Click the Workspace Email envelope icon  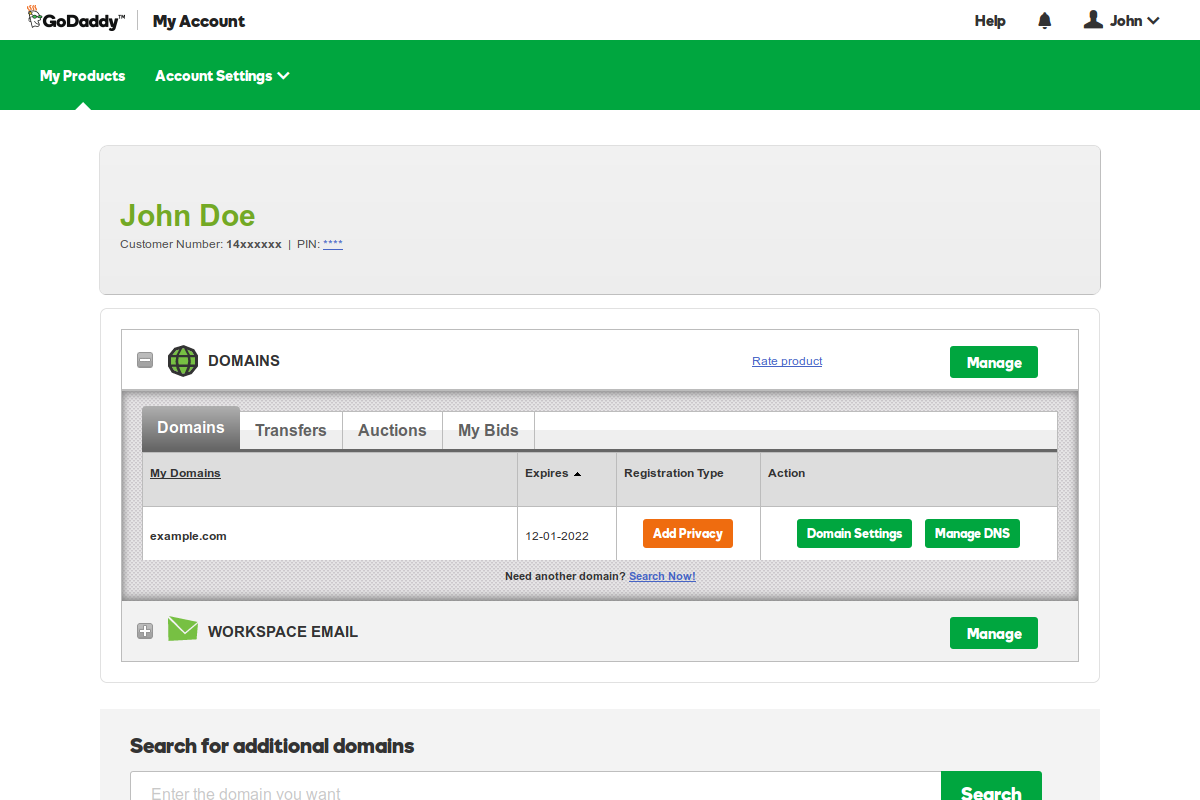pyautogui.click(x=183, y=629)
